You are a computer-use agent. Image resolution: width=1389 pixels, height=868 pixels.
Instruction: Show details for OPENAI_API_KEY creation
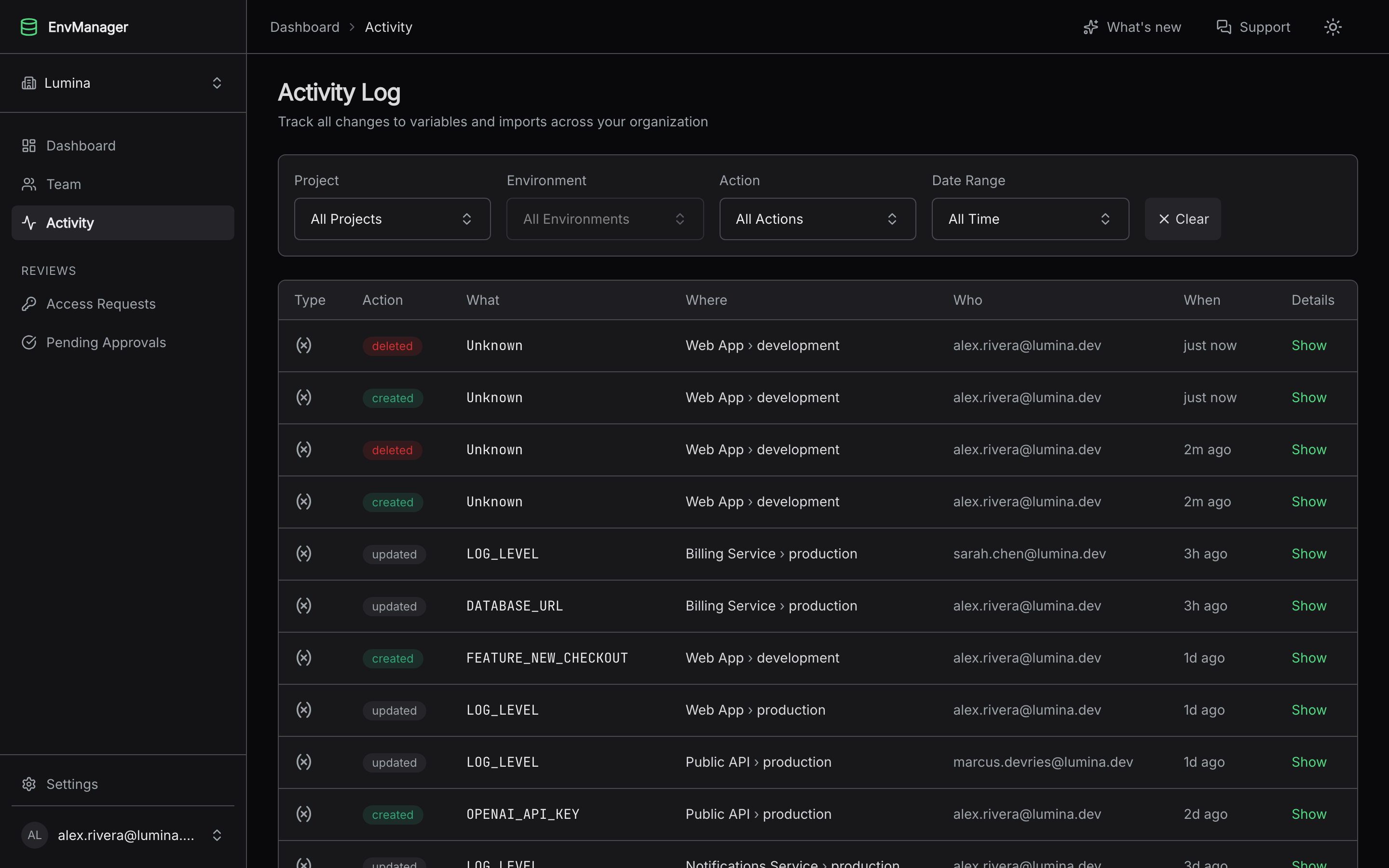tap(1308, 814)
